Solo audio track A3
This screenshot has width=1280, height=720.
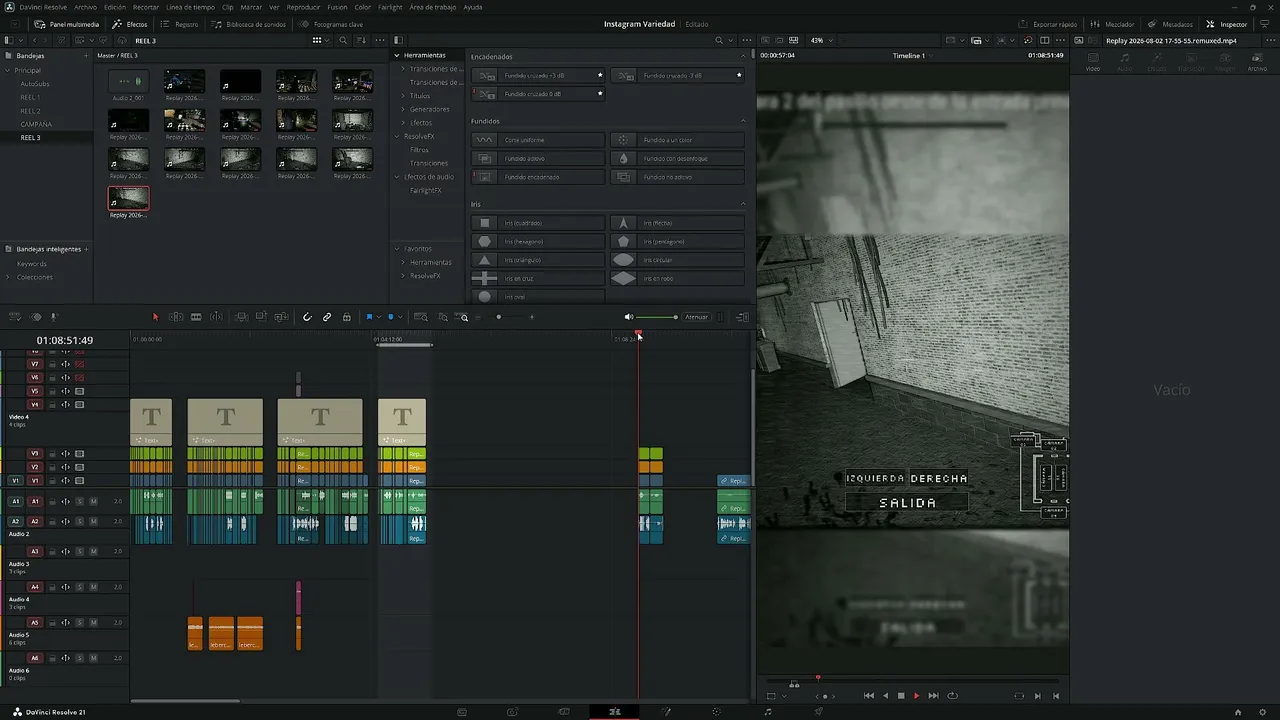pyautogui.click(x=79, y=551)
